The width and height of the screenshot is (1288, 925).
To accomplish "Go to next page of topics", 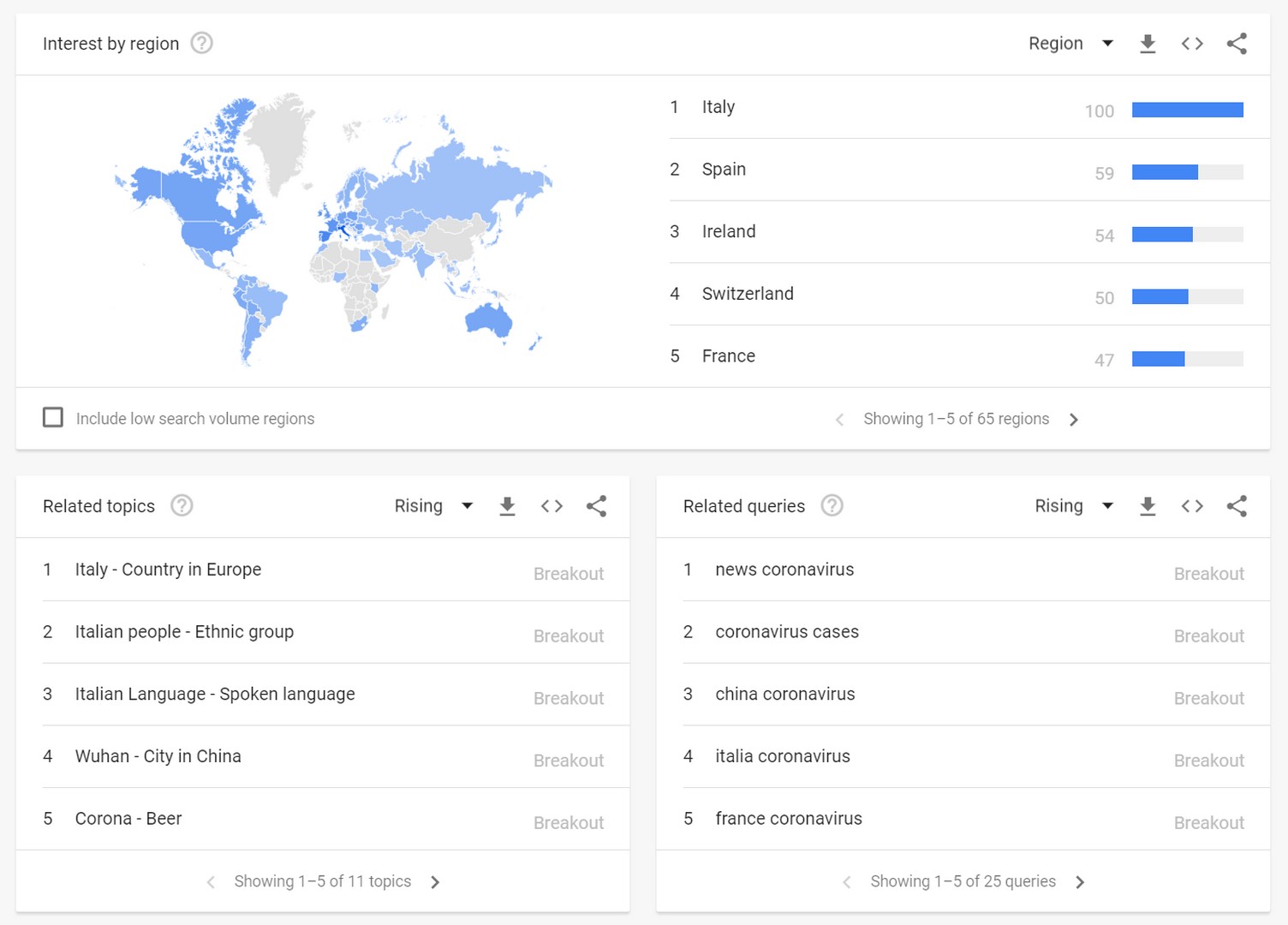I will (435, 882).
